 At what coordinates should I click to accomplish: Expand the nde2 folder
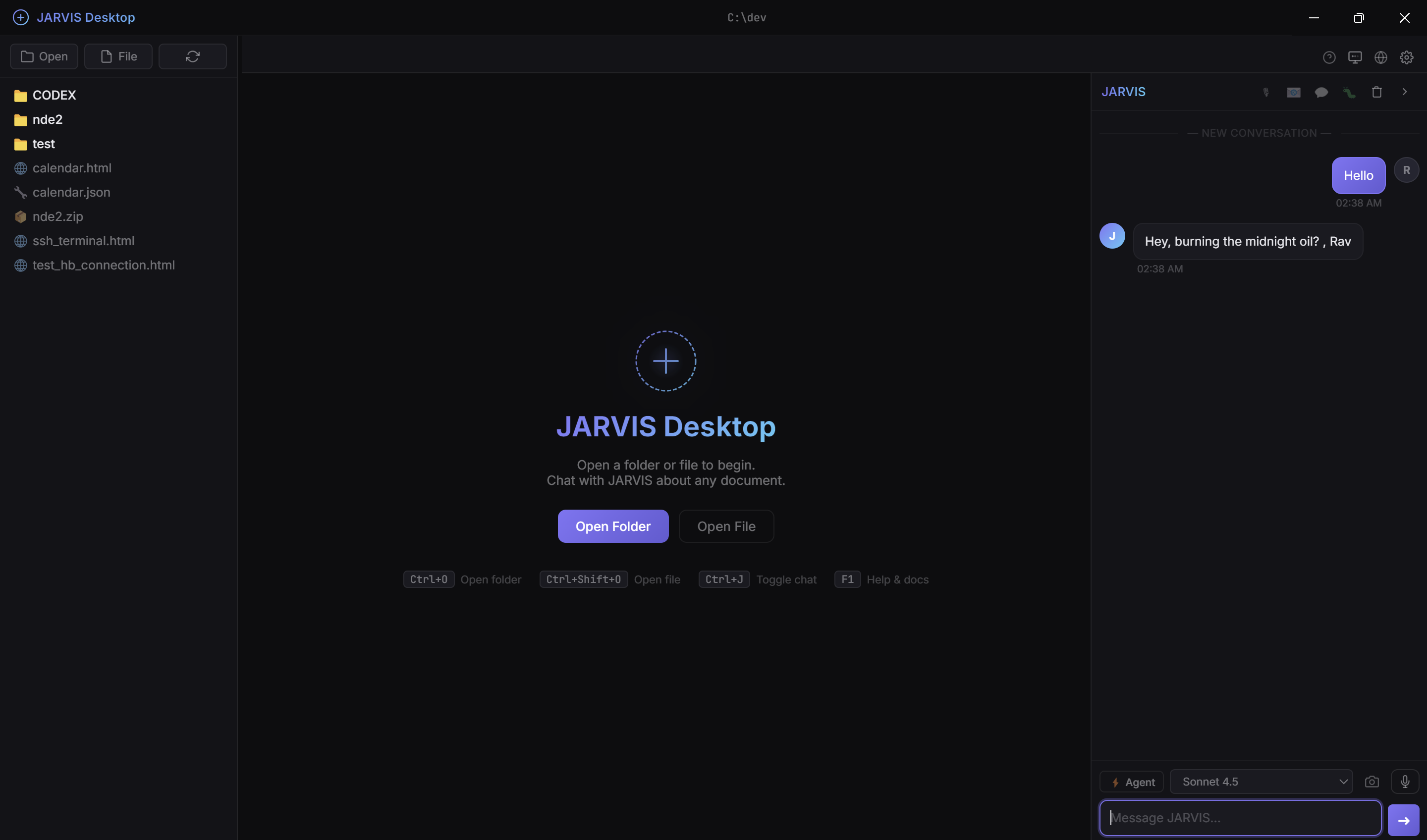tap(118, 119)
